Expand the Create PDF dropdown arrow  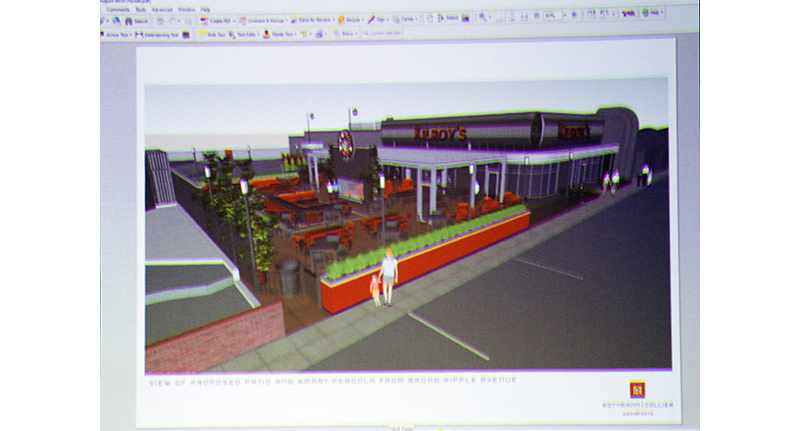point(234,21)
